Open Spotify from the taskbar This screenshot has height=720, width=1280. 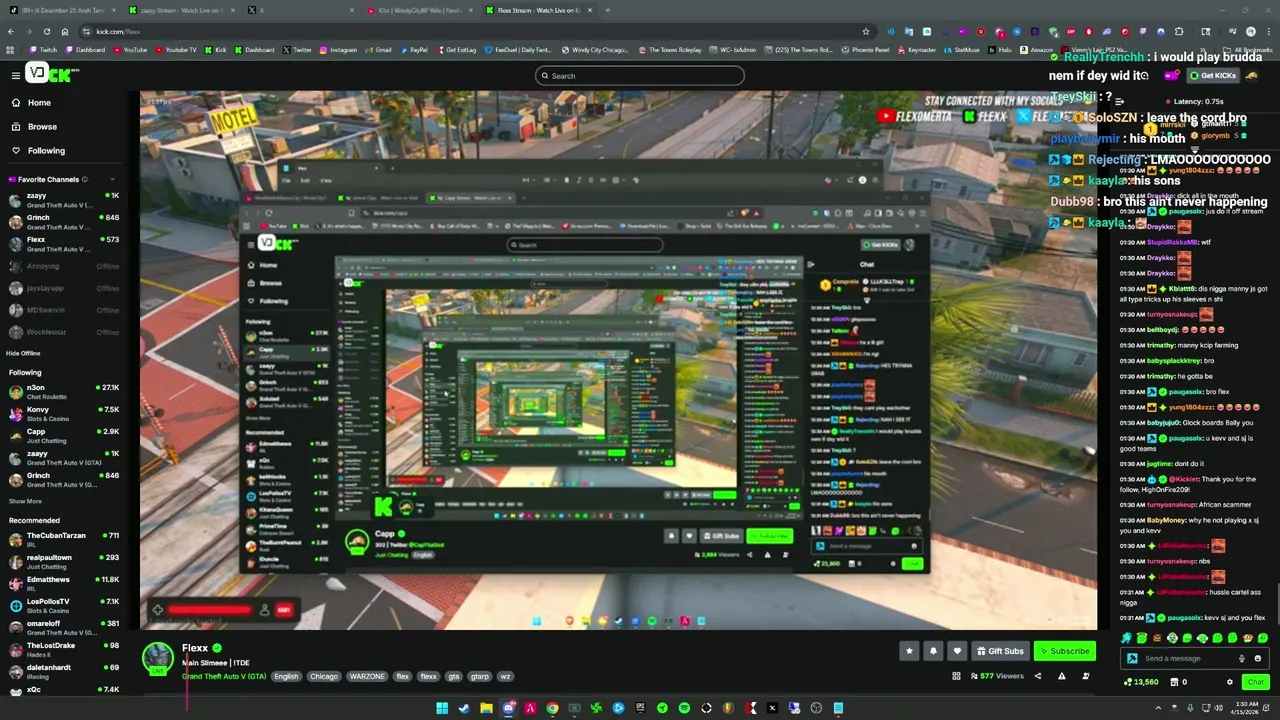tap(684, 708)
